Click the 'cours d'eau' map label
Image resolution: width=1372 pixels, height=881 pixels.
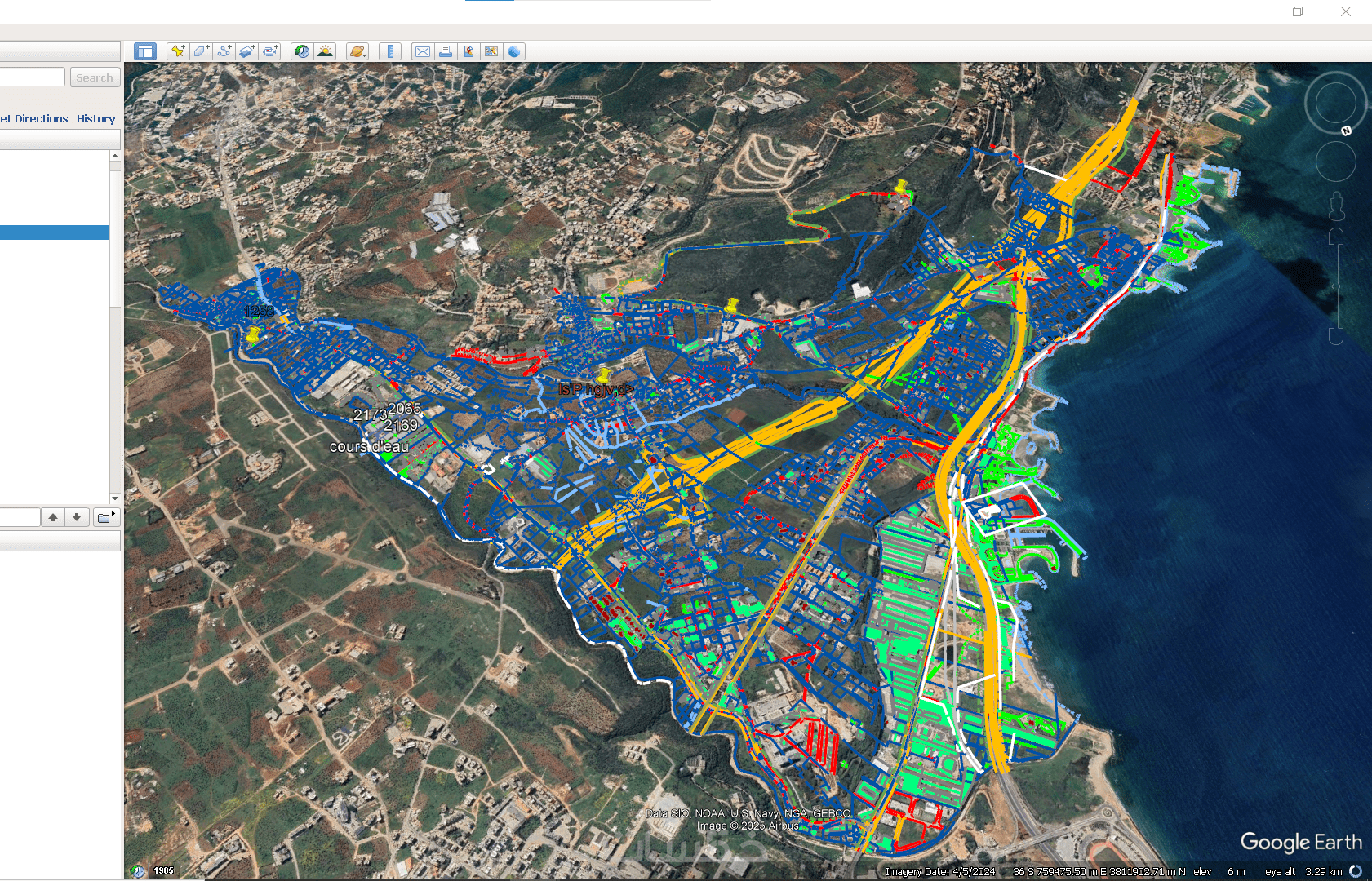tap(369, 447)
